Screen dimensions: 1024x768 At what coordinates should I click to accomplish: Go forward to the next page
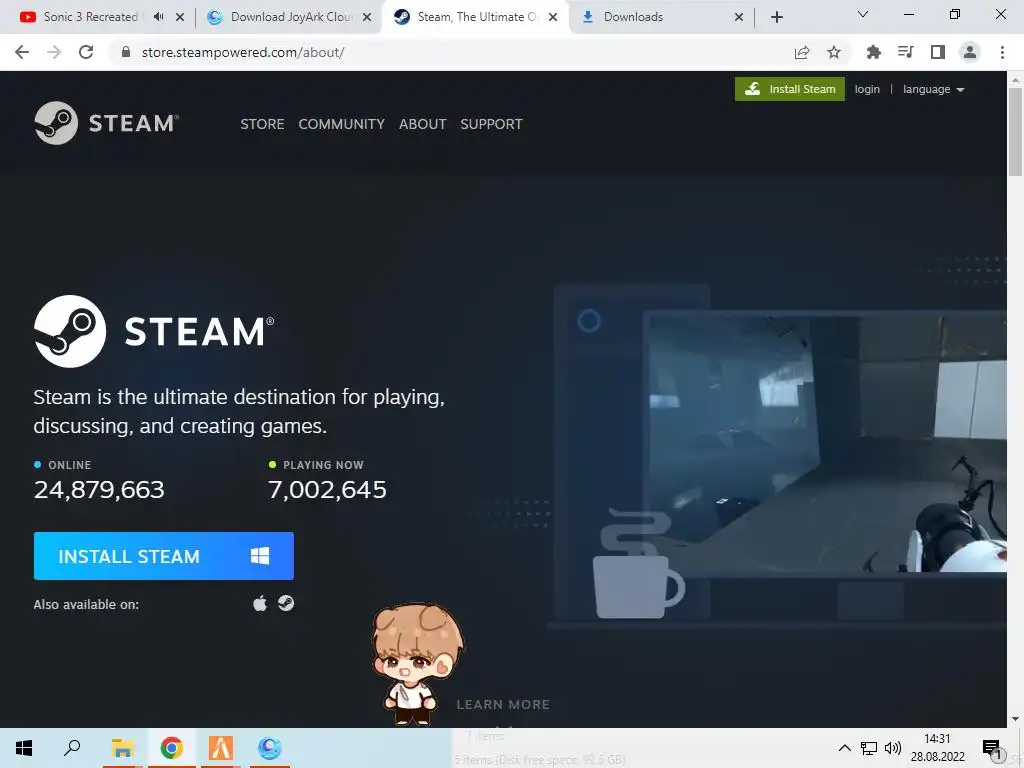(54, 52)
